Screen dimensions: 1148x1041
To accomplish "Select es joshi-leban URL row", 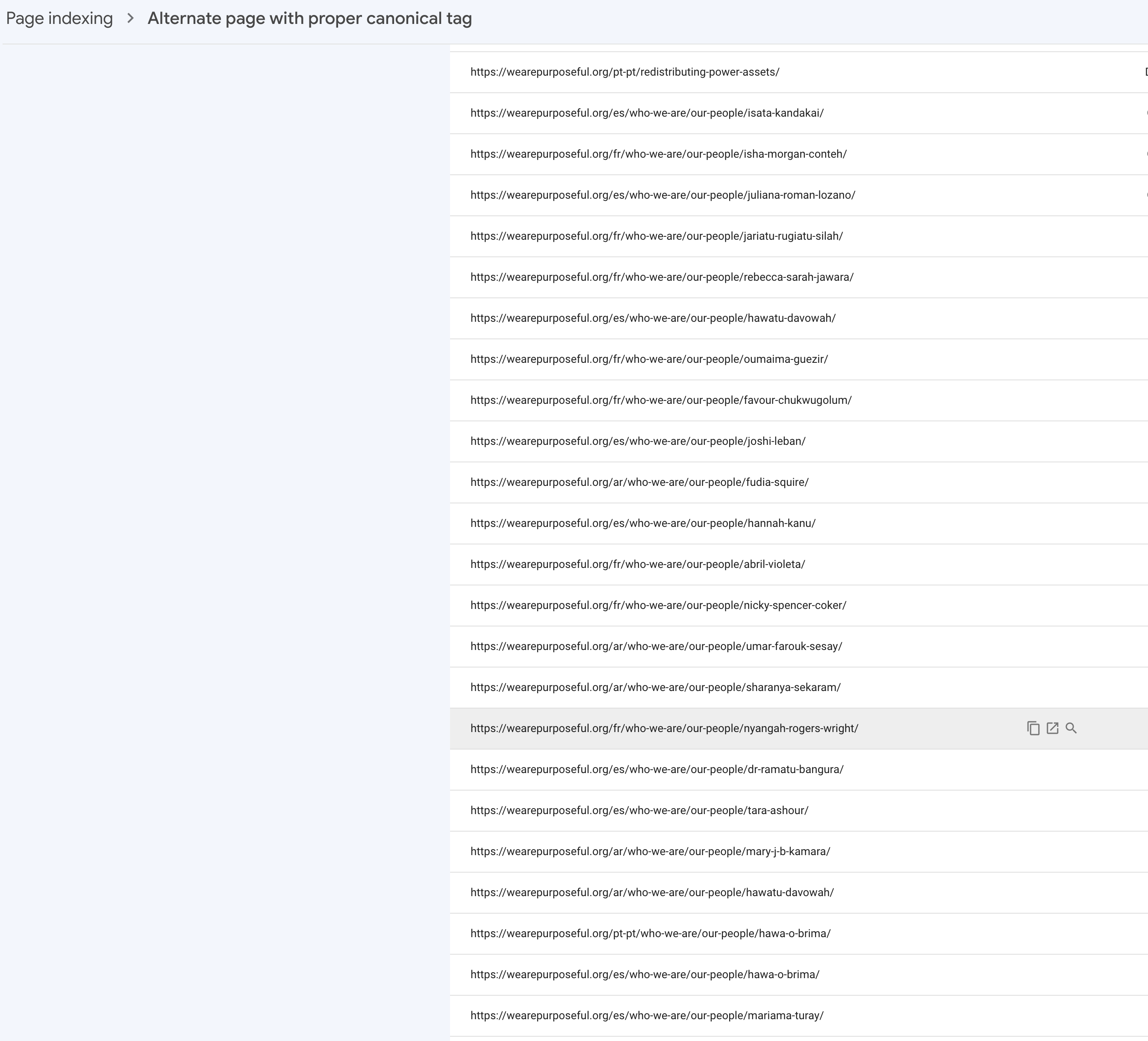I will pyautogui.click(x=799, y=441).
